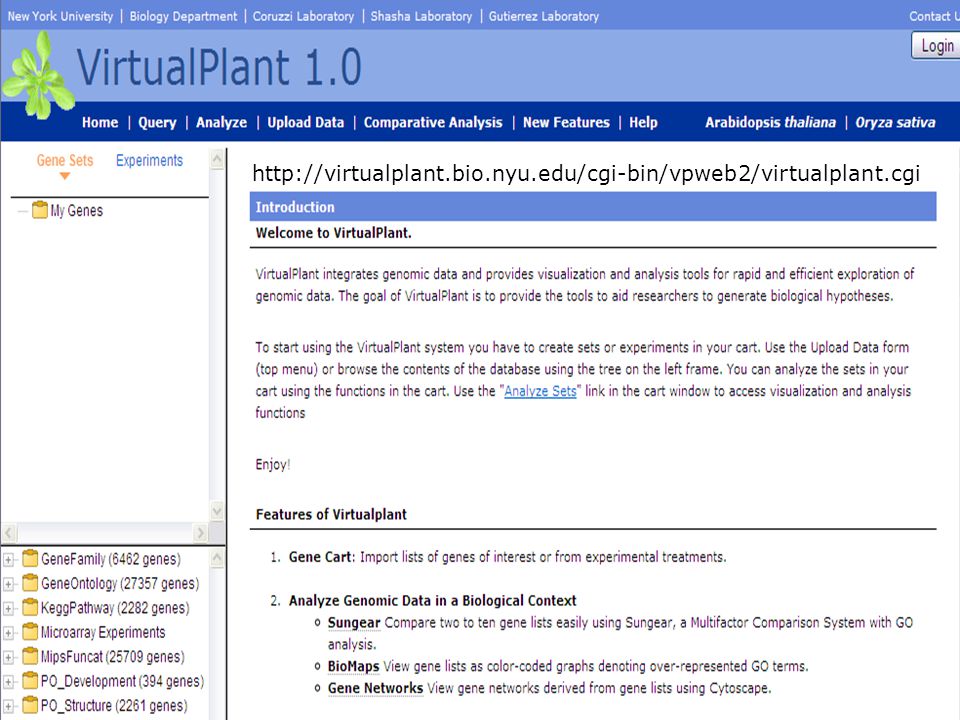The image size is (960, 720).
Task: Click the MipsFuncat folder icon
Action: 30,656
